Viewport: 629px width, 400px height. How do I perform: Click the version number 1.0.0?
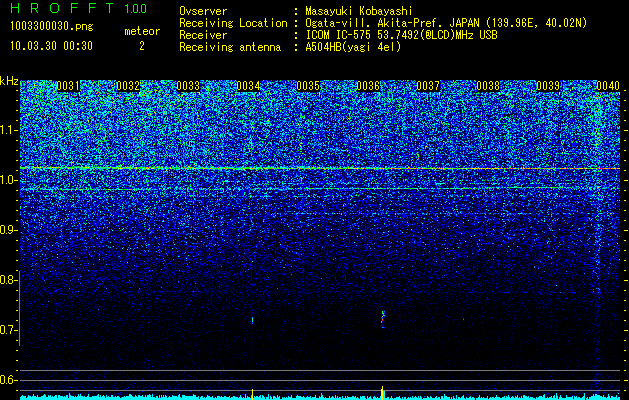(135, 8)
